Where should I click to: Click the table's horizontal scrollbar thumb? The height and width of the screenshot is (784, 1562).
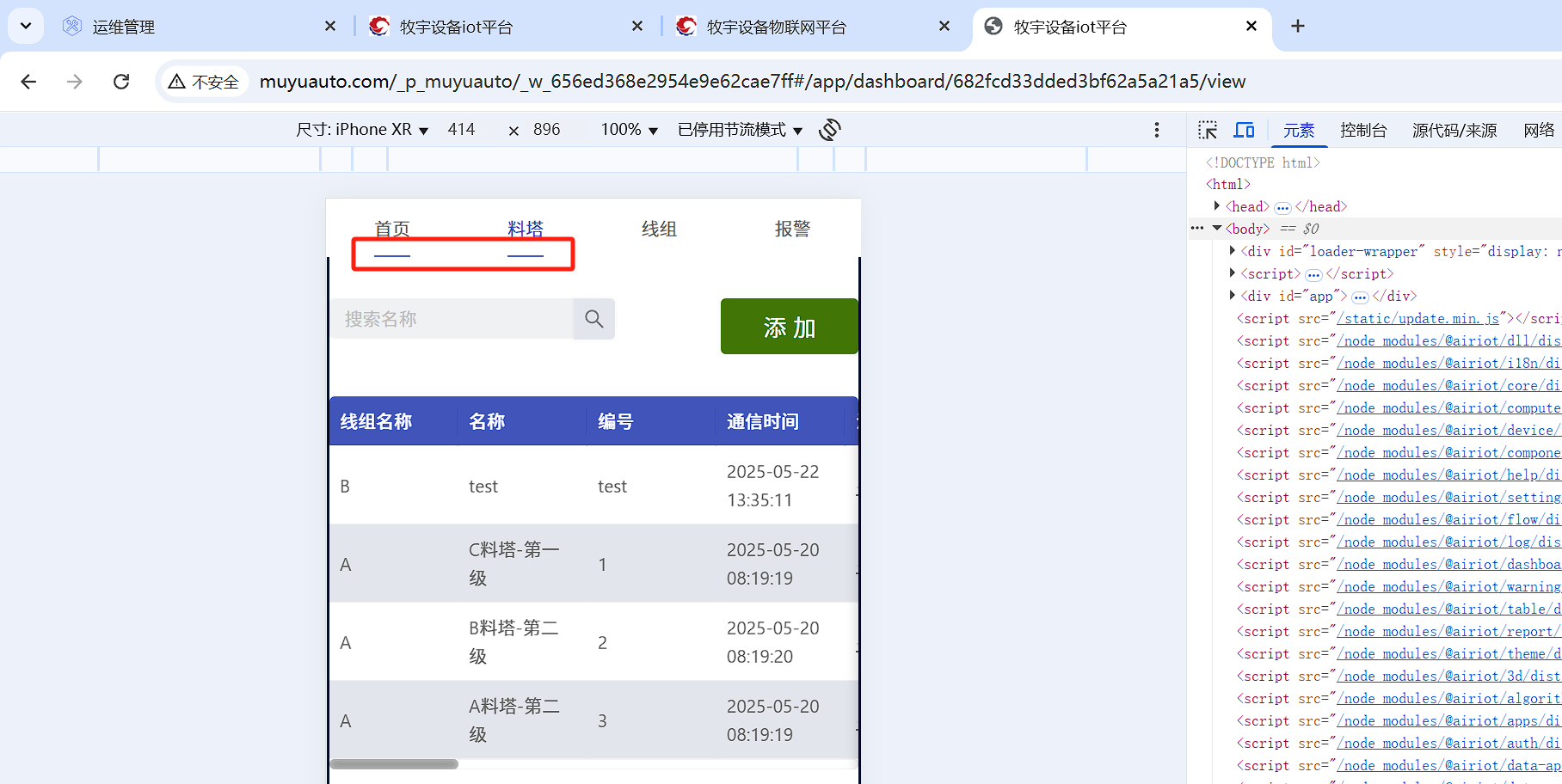tap(394, 763)
